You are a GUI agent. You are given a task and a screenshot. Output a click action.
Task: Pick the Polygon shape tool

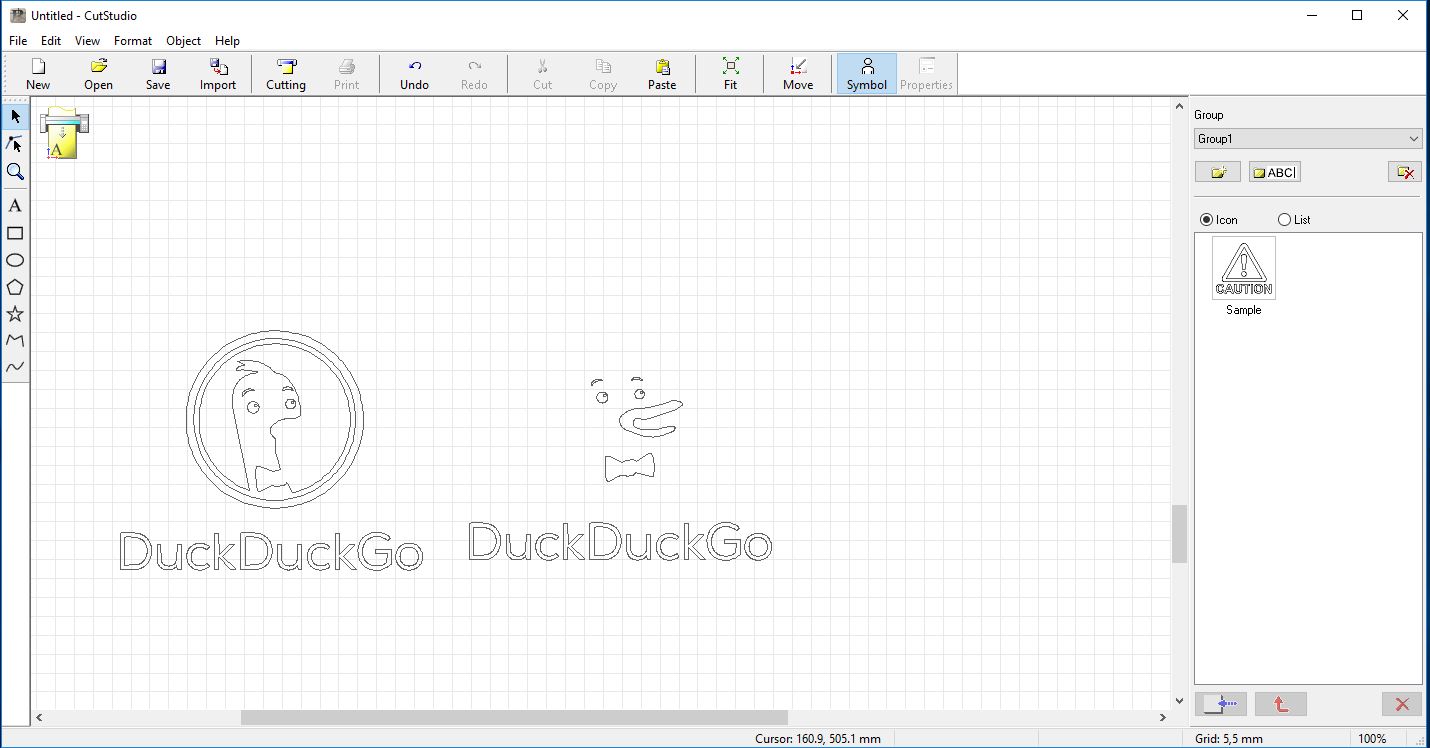pos(15,287)
